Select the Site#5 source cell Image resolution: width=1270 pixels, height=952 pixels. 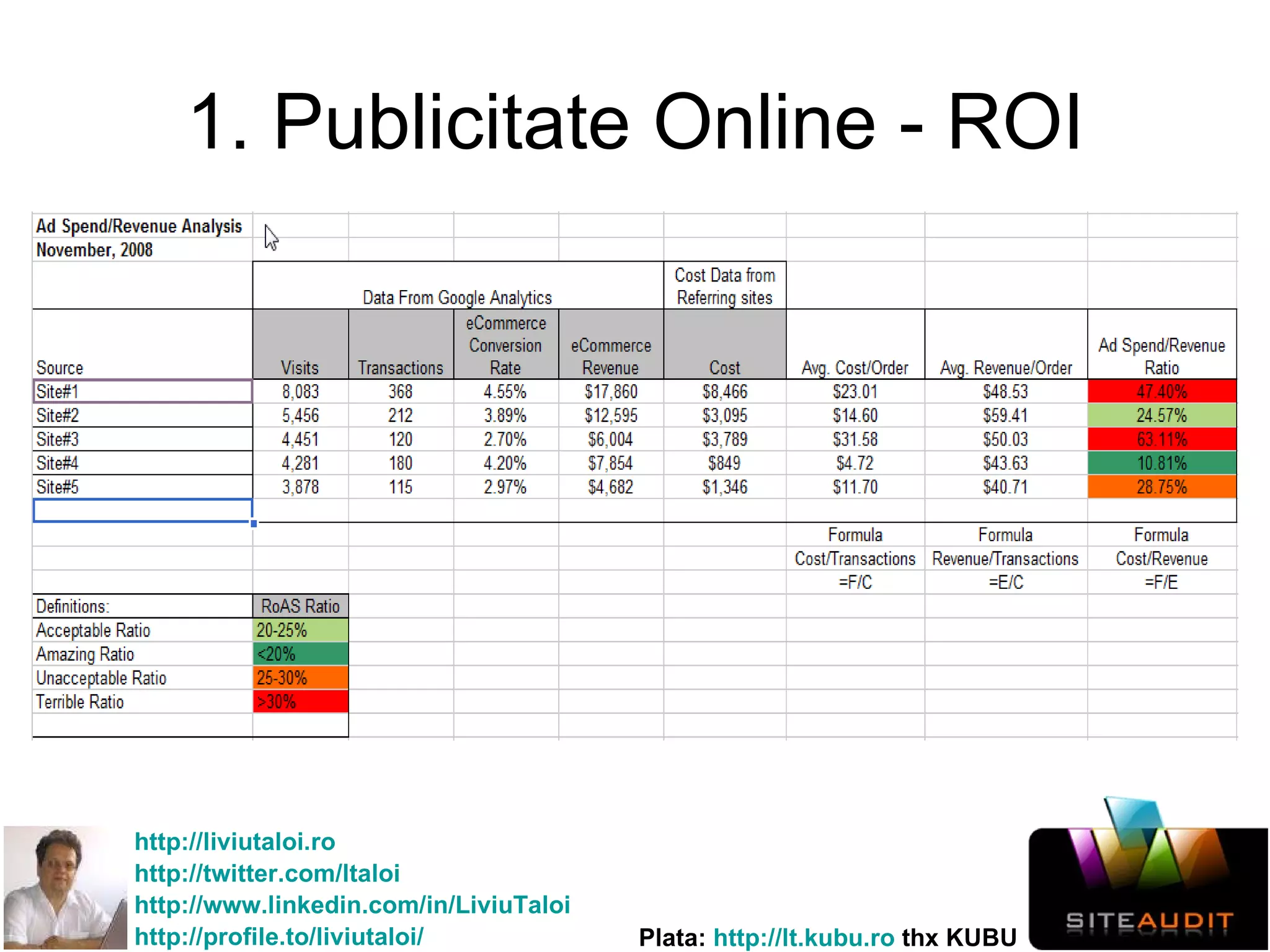click(x=143, y=487)
